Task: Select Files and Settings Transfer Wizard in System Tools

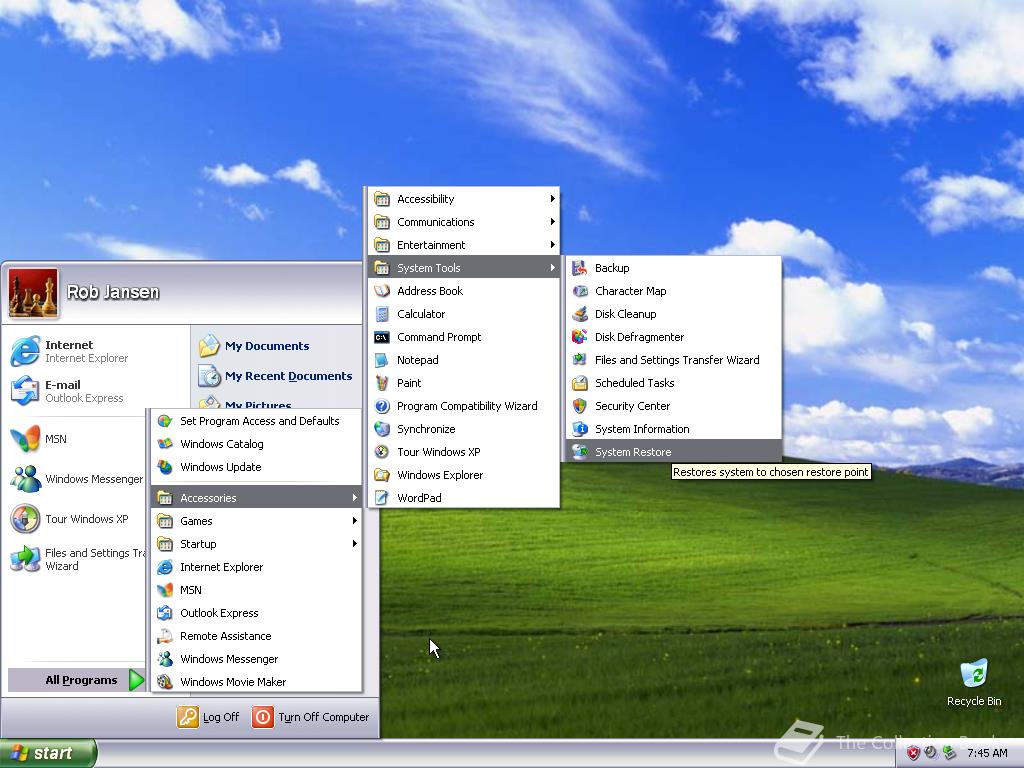Action: pos(673,360)
